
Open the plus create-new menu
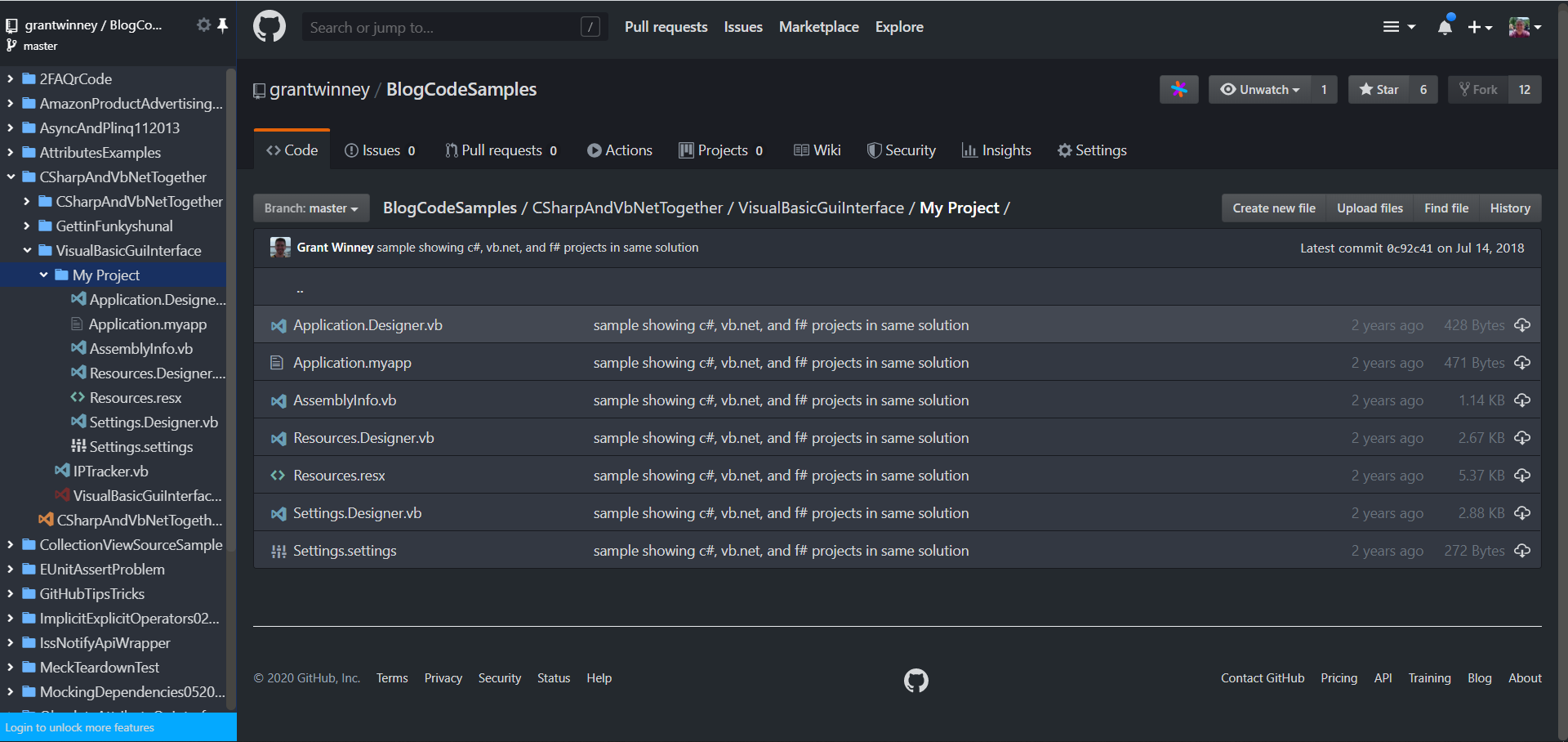tap(1480, 27)
